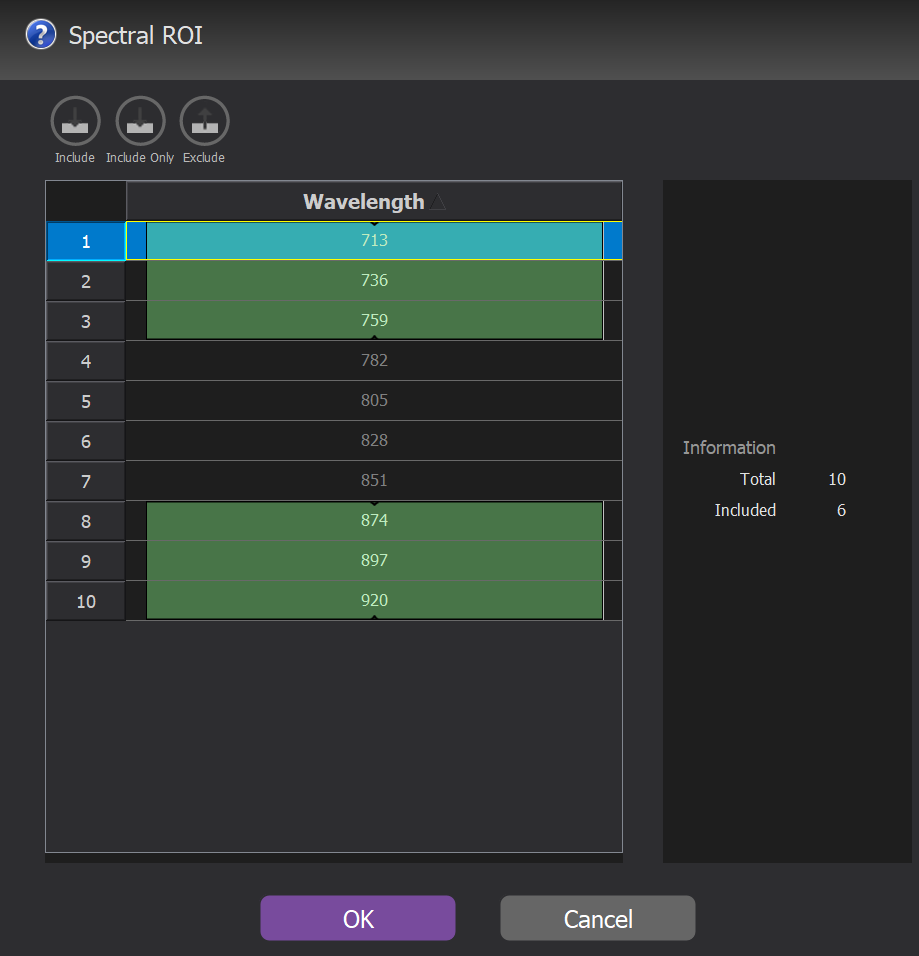Choose the 897 wavelength band
The height and width of the screenshot is (956, 919).
point(374,561)
